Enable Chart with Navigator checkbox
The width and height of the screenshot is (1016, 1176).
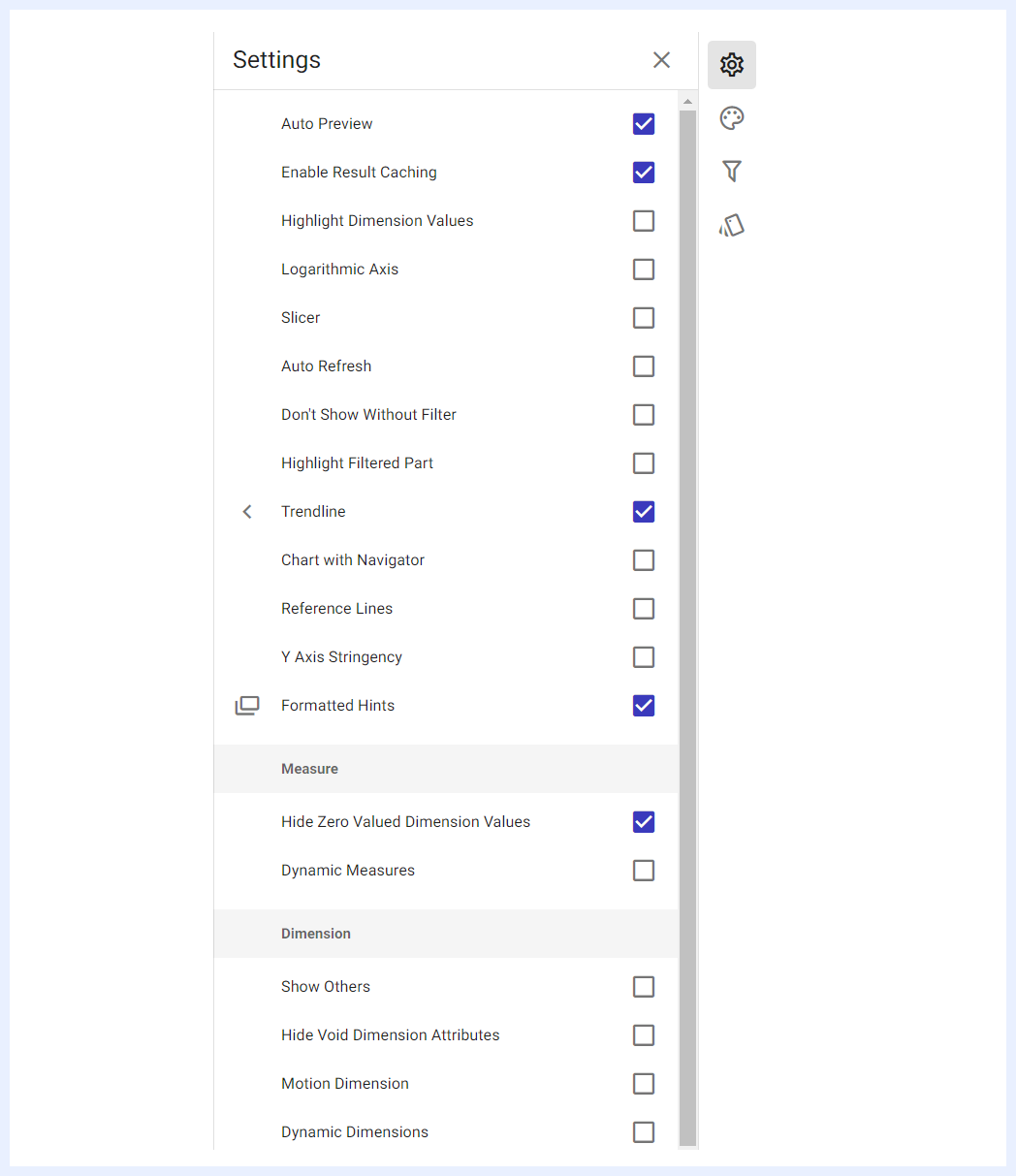pyautogui.click(x=644, y=560)
